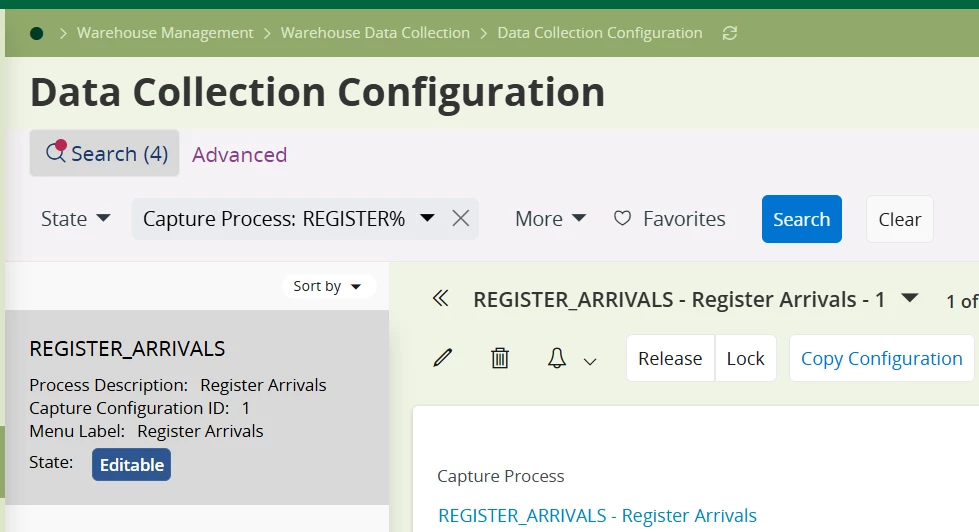Click the refresh icon beside the breadcrumb

[x=730, y=33]
